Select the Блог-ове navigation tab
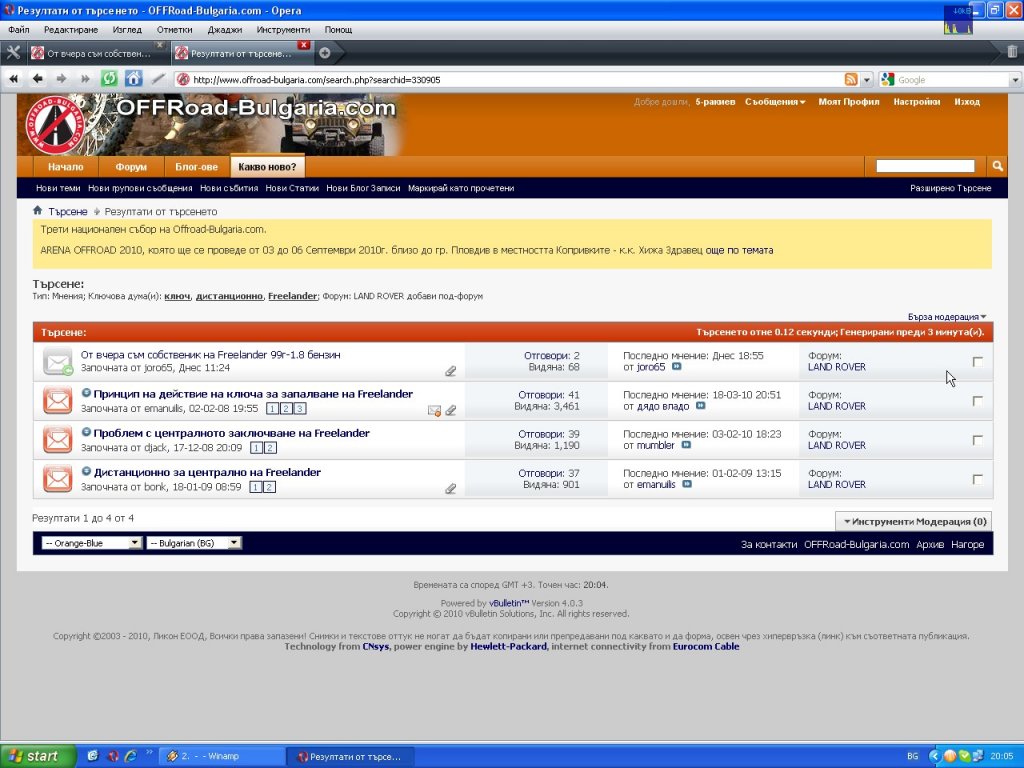Screen dimensions: 1024x768 pos(197,167)
